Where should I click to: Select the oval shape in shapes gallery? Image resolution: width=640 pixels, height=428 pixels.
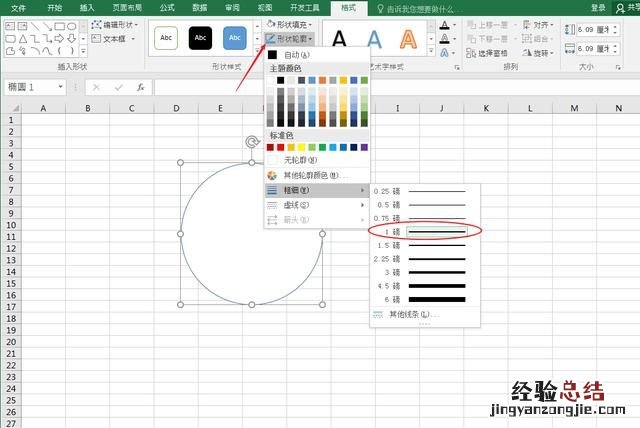[x=71, y=27]
